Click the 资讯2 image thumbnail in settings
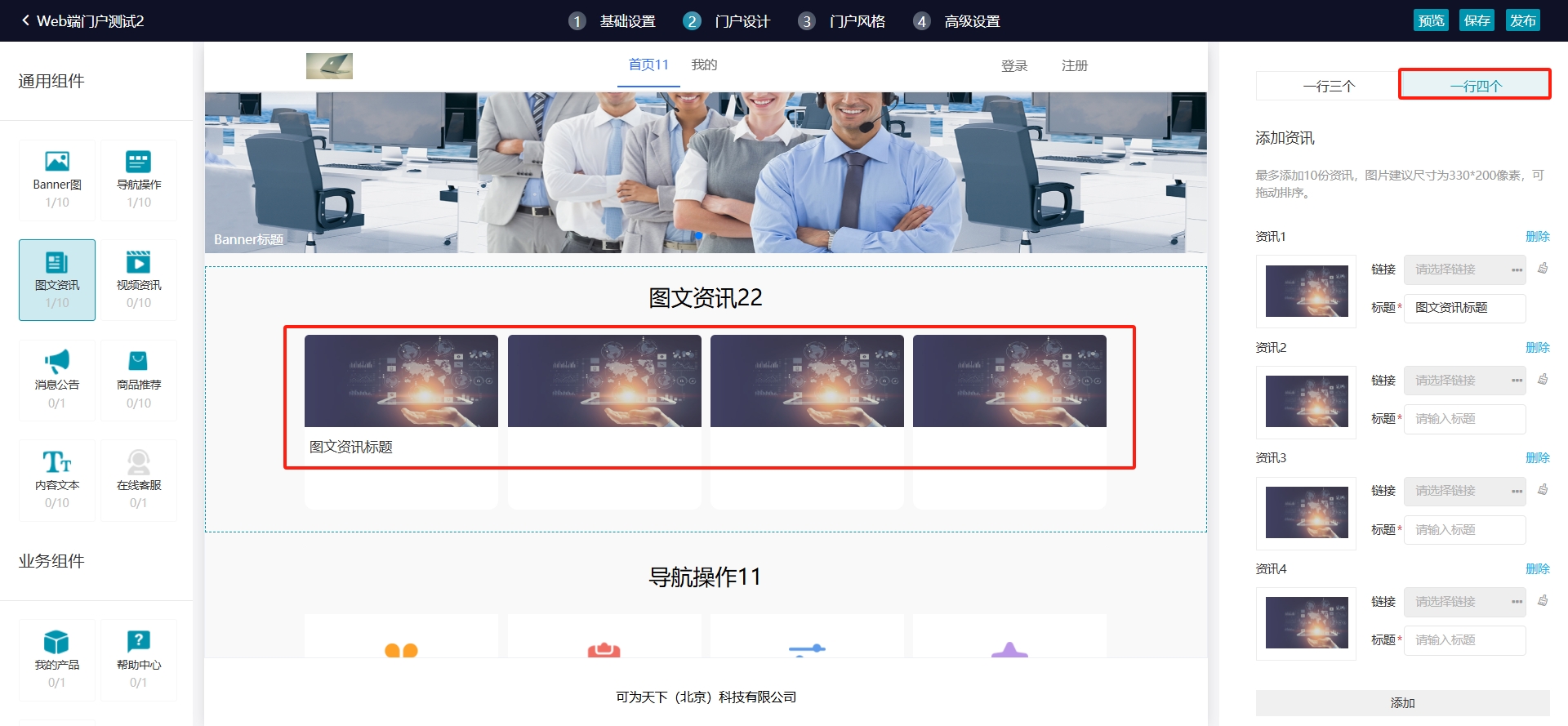The width and height of the screenshot is (1568, 726). (1307, 402)
